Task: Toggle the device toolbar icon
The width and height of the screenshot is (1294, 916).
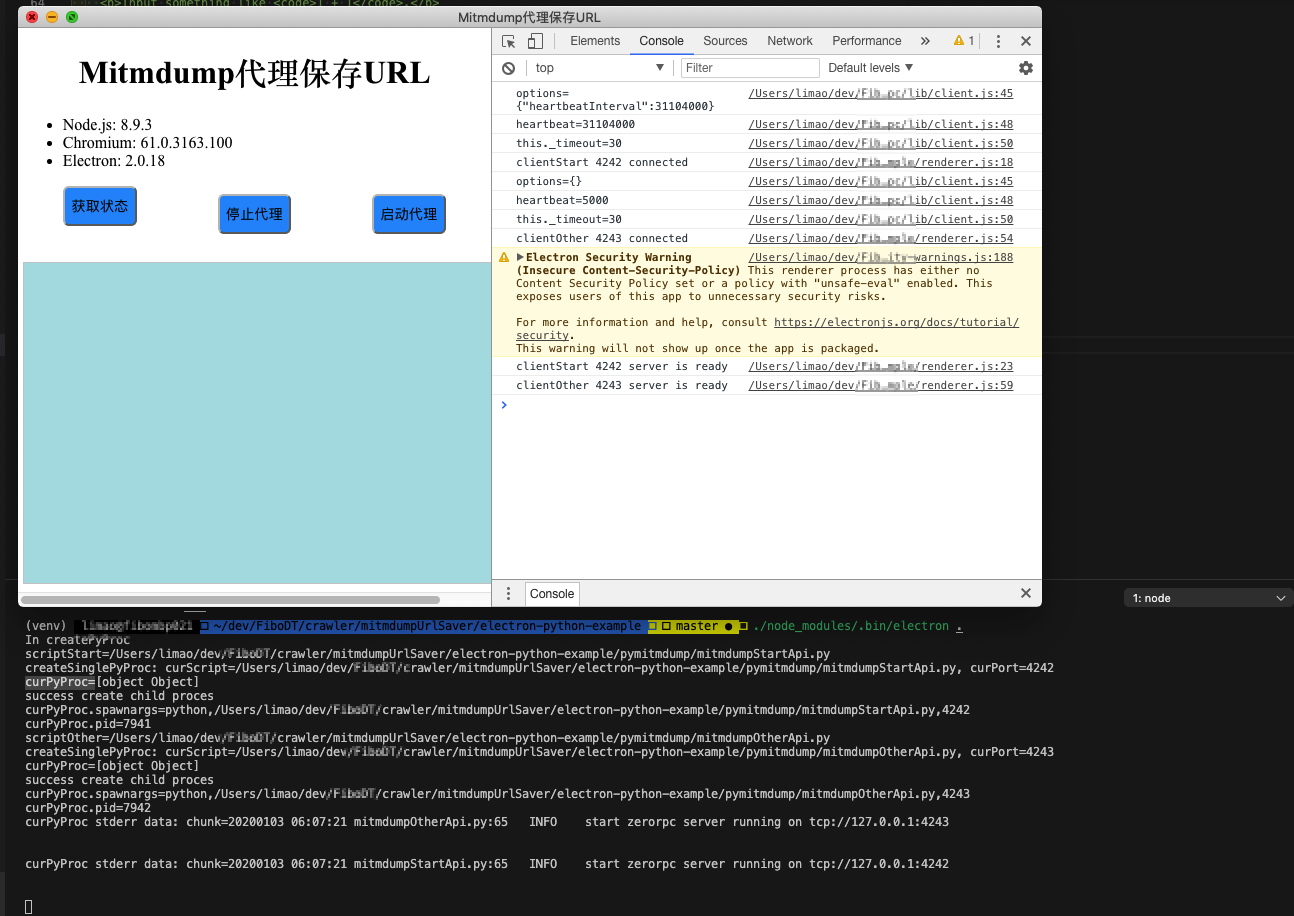Action: tap(535, 41)
